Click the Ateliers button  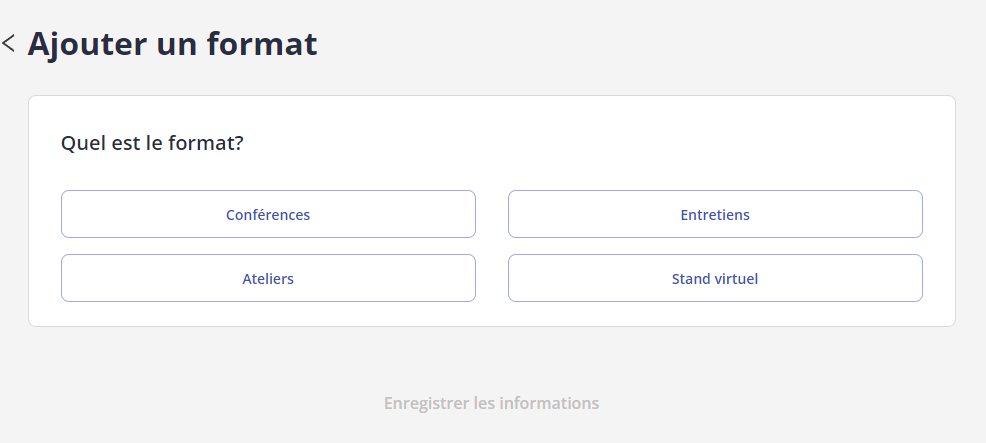point(268,278)
